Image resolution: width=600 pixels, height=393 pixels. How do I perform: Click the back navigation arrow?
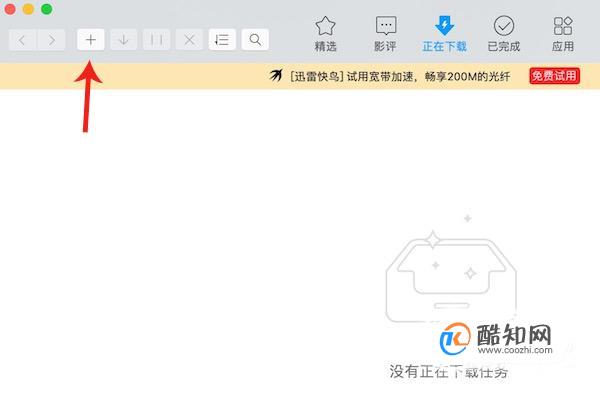23,40
